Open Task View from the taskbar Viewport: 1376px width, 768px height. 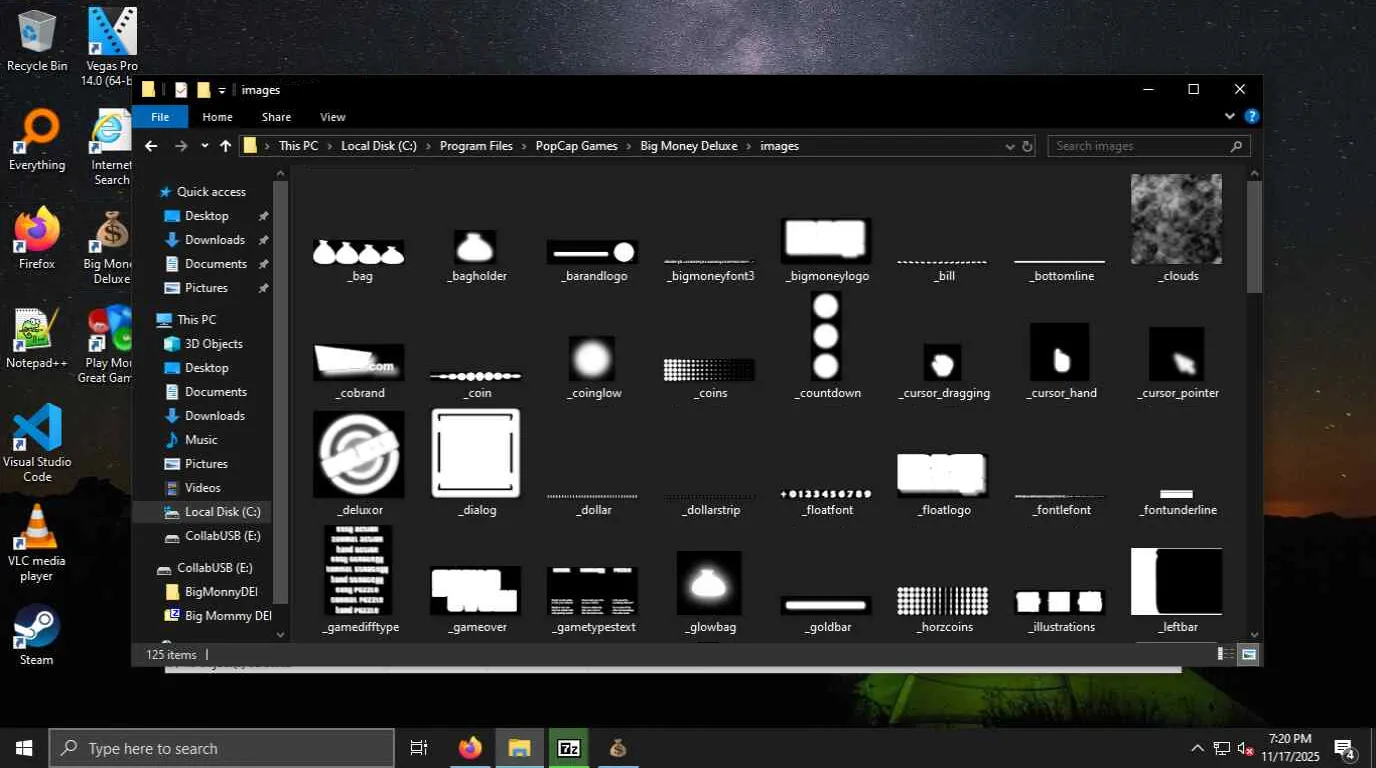(x=419, y=748)
